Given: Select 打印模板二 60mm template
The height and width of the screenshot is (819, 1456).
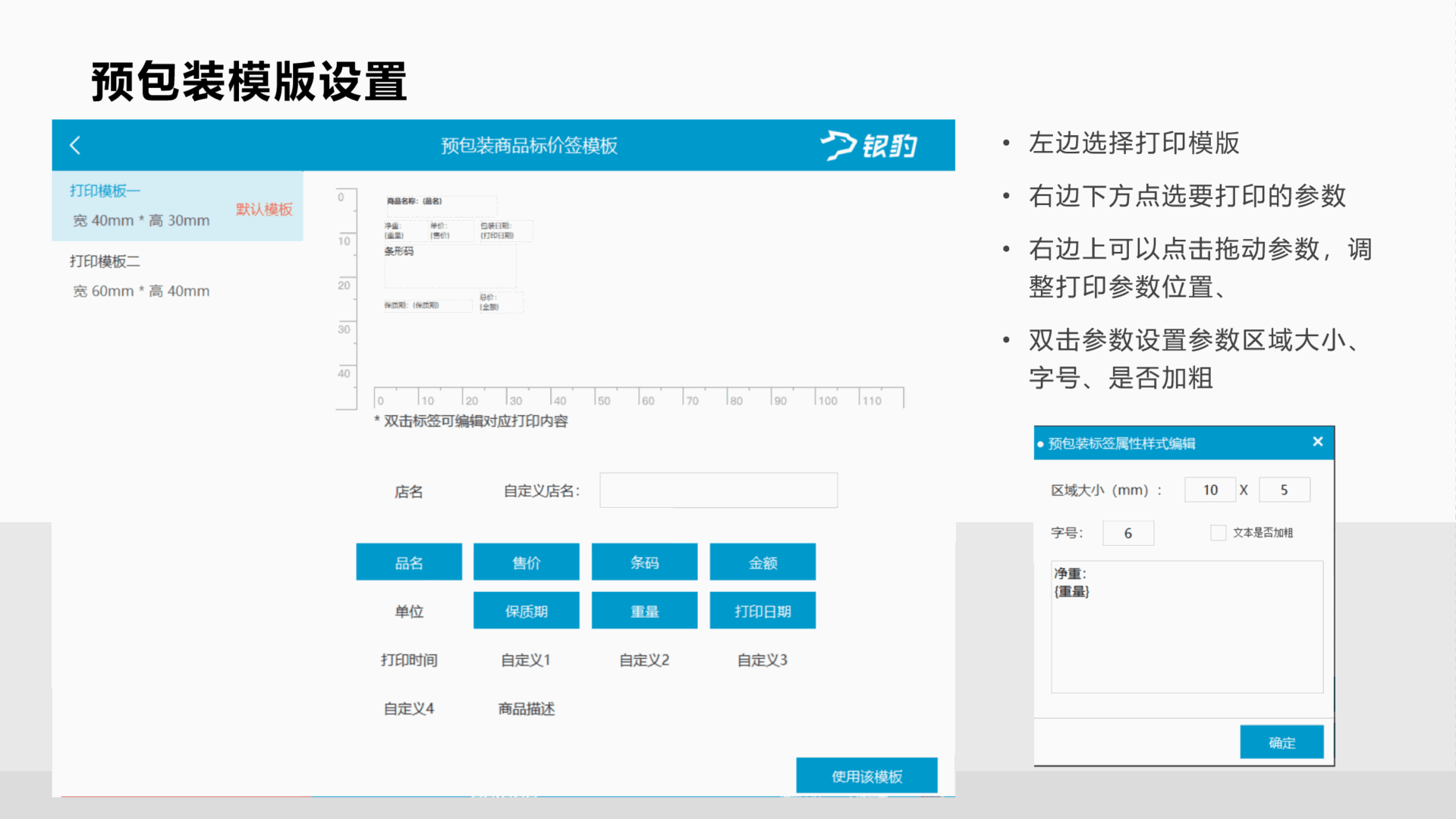Looking at the screenshot, I should pyautogui.click(x=177, y=276).
